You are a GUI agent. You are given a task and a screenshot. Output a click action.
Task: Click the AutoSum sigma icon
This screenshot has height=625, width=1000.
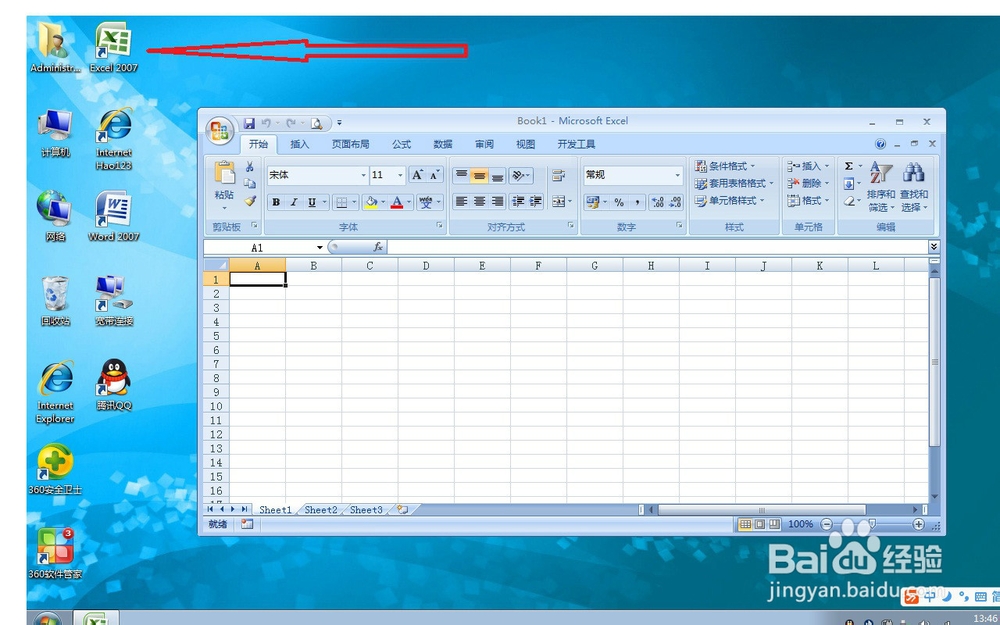click(x=849, y=166)
